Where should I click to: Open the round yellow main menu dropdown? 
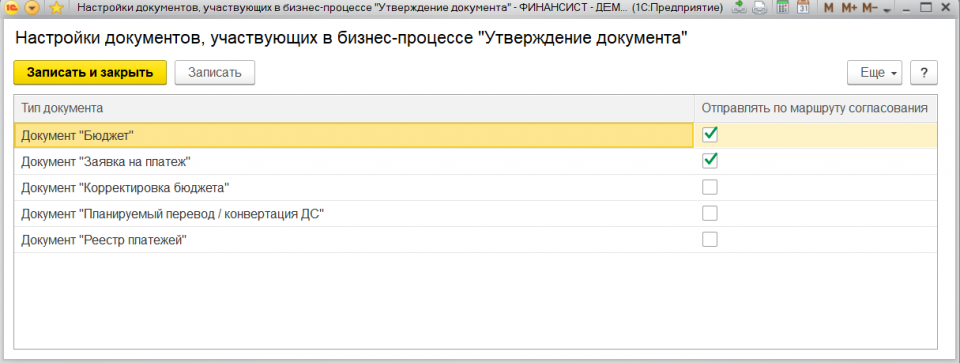tap(32, 8)
